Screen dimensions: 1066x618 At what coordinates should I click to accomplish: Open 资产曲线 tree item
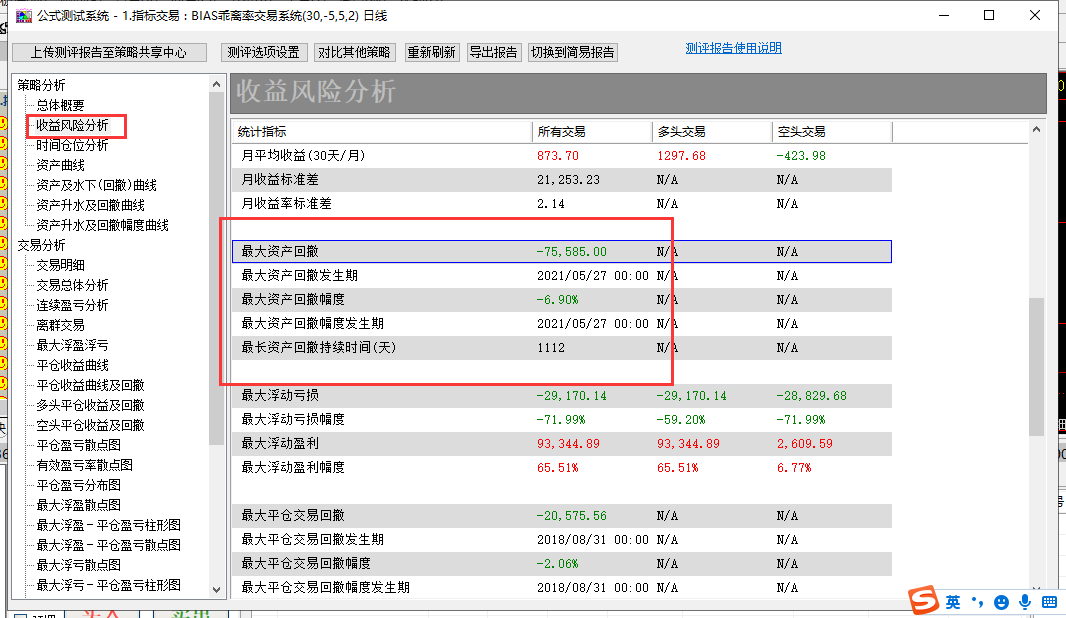pyautogui.click(x=61, y=165)
